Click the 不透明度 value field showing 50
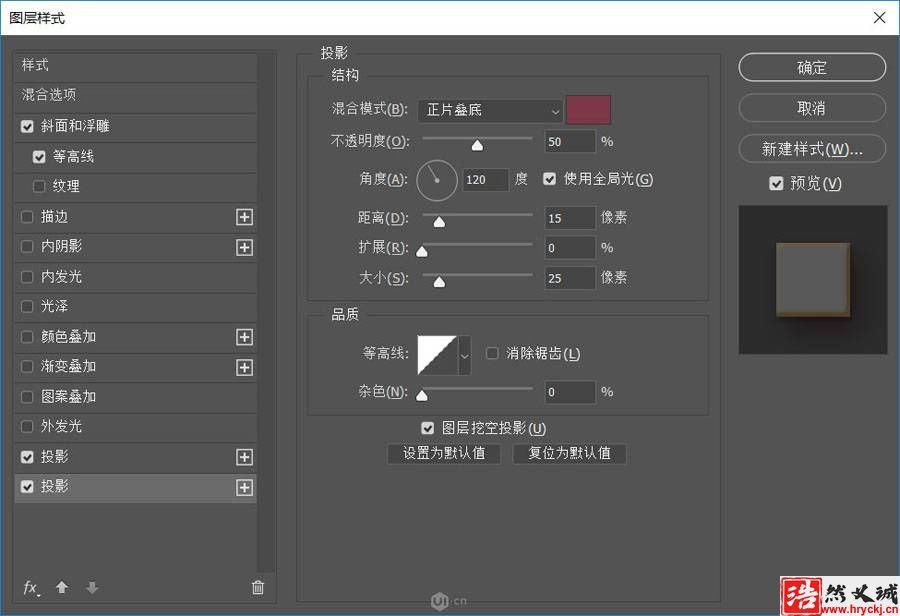The height and width of the screenshot is (616, 900). click(569, 142)
